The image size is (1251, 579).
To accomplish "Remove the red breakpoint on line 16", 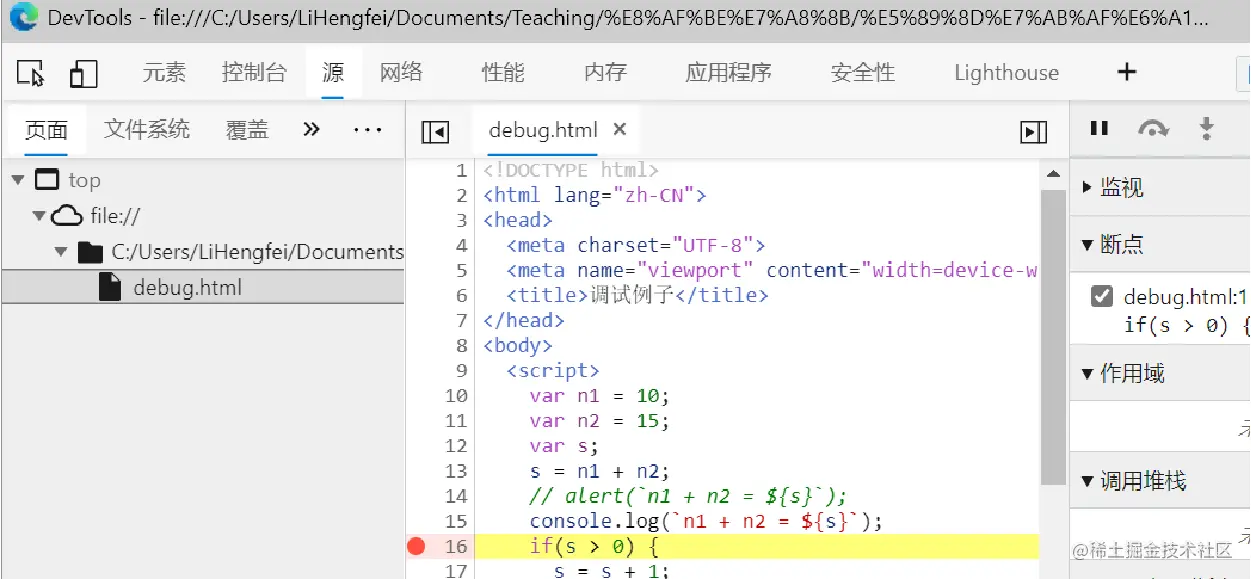I will [417, 546].
